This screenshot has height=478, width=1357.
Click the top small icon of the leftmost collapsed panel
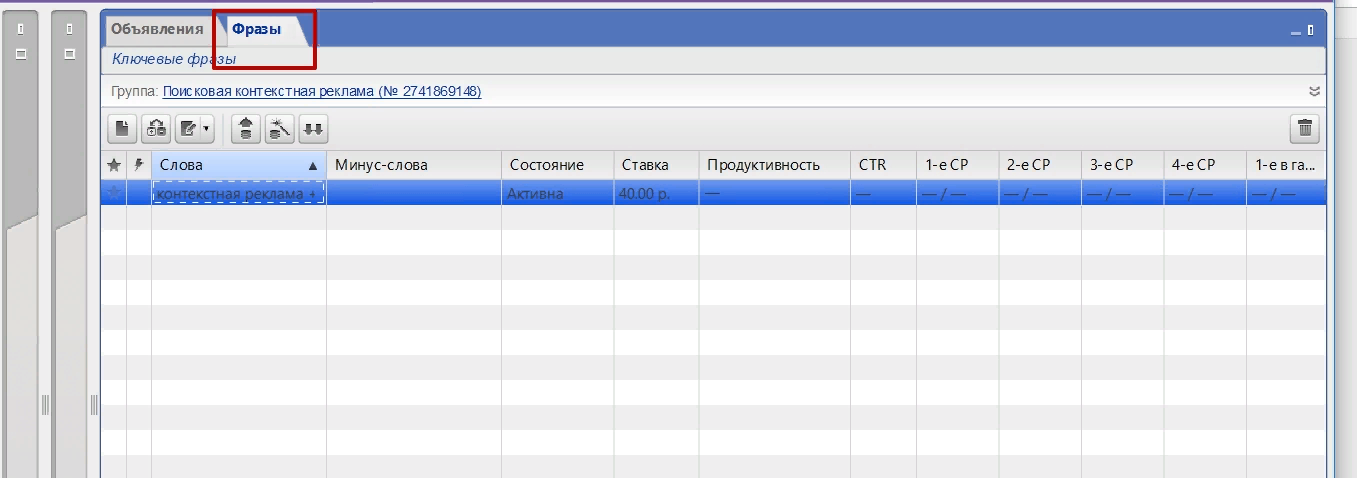point(21,29)
